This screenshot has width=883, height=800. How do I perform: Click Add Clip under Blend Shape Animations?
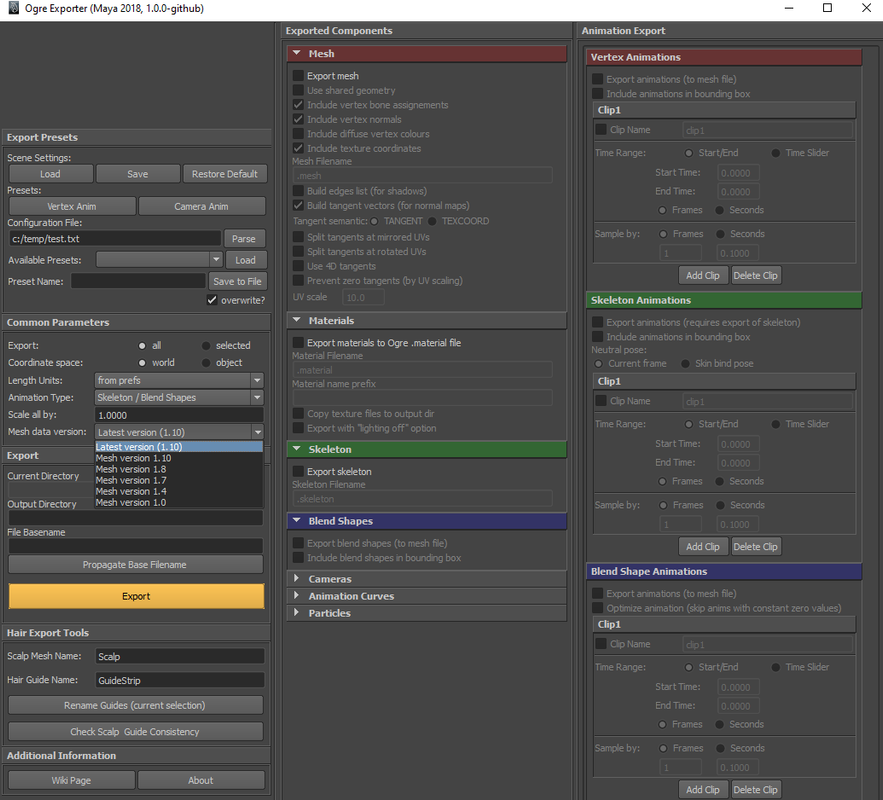pos(703,789)
